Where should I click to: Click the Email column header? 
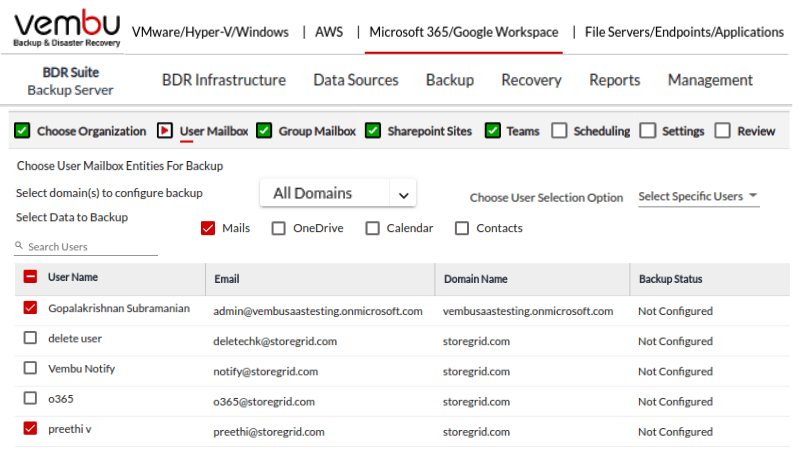pyautogui.click(x=227, y=279)
